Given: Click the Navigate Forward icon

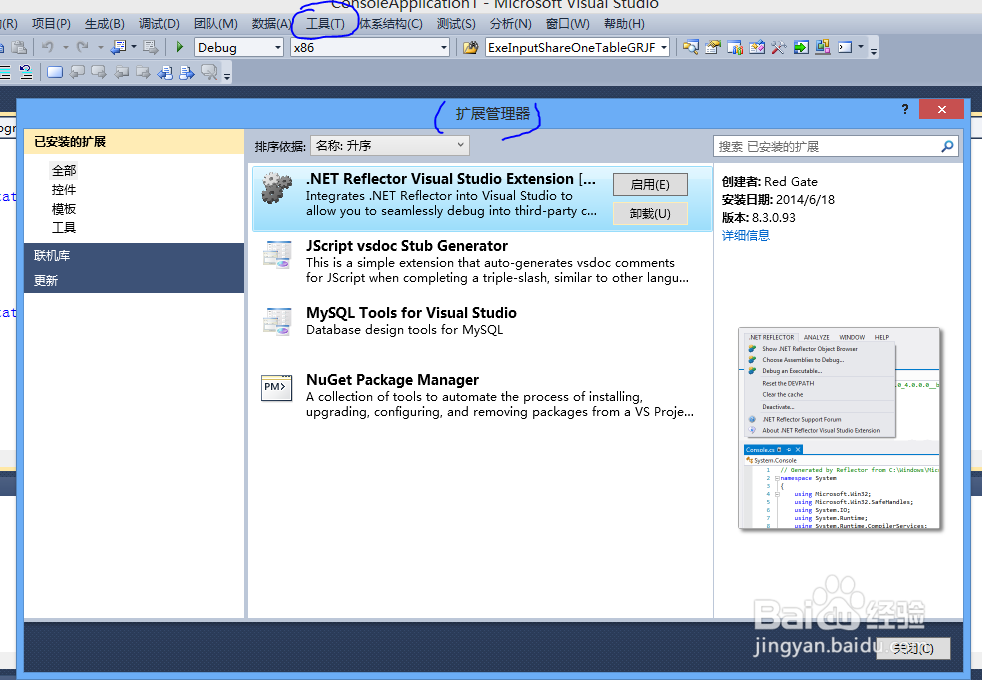Looking at the screenshot, I should pyautogui.click(x=150, y=47).
